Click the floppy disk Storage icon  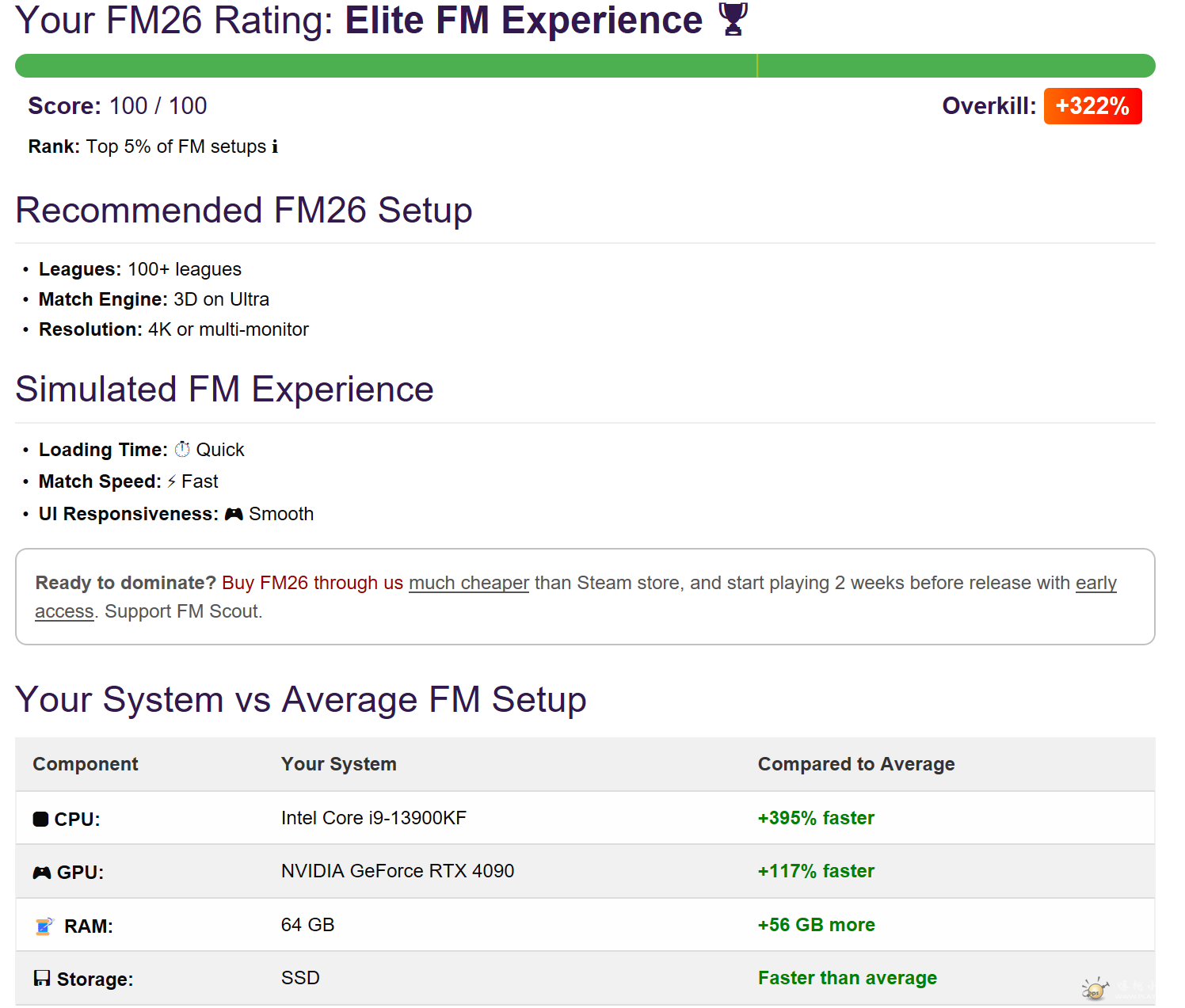coord(42,979)
